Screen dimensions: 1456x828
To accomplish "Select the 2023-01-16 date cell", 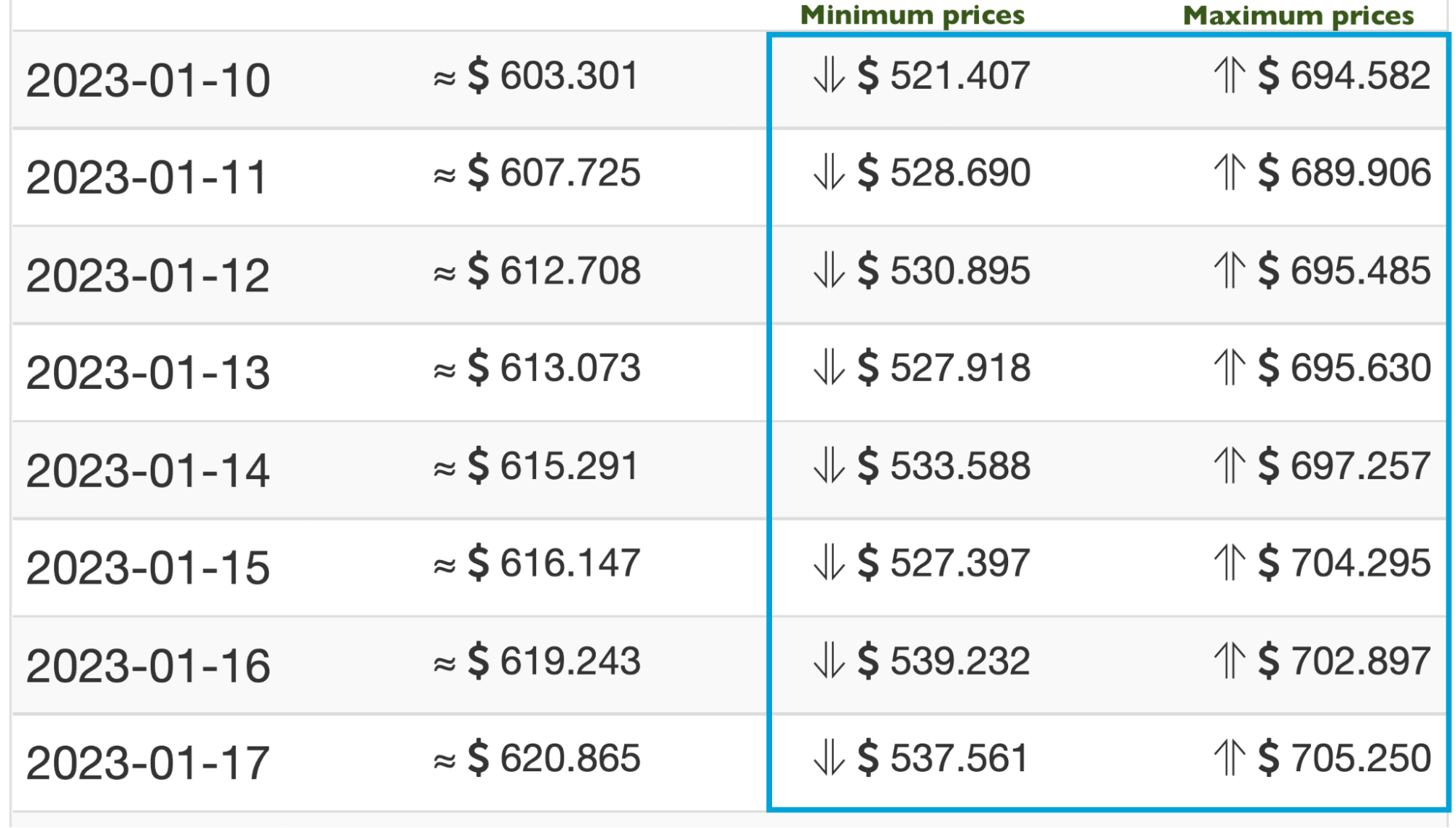I will (148, 666).
